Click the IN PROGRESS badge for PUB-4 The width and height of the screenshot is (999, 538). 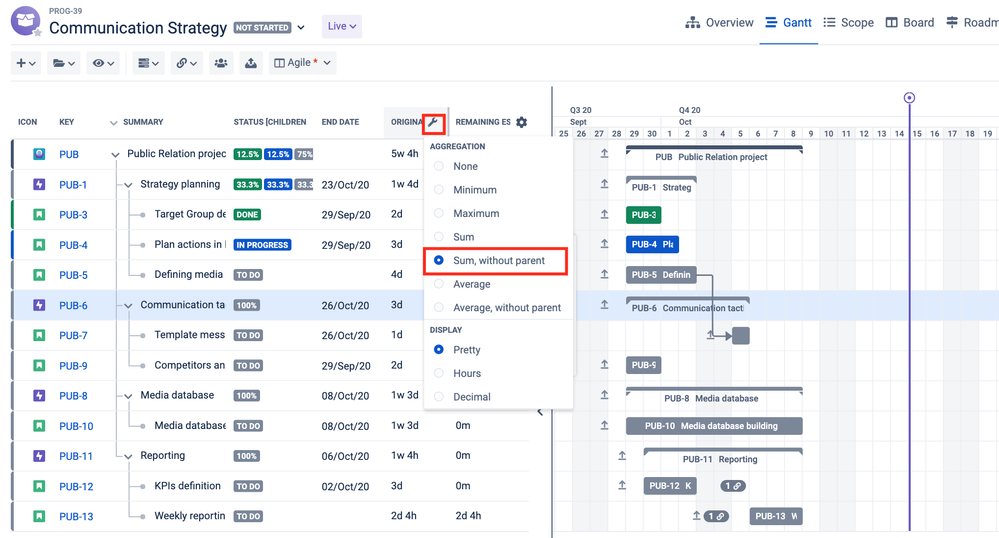(262, 245)
